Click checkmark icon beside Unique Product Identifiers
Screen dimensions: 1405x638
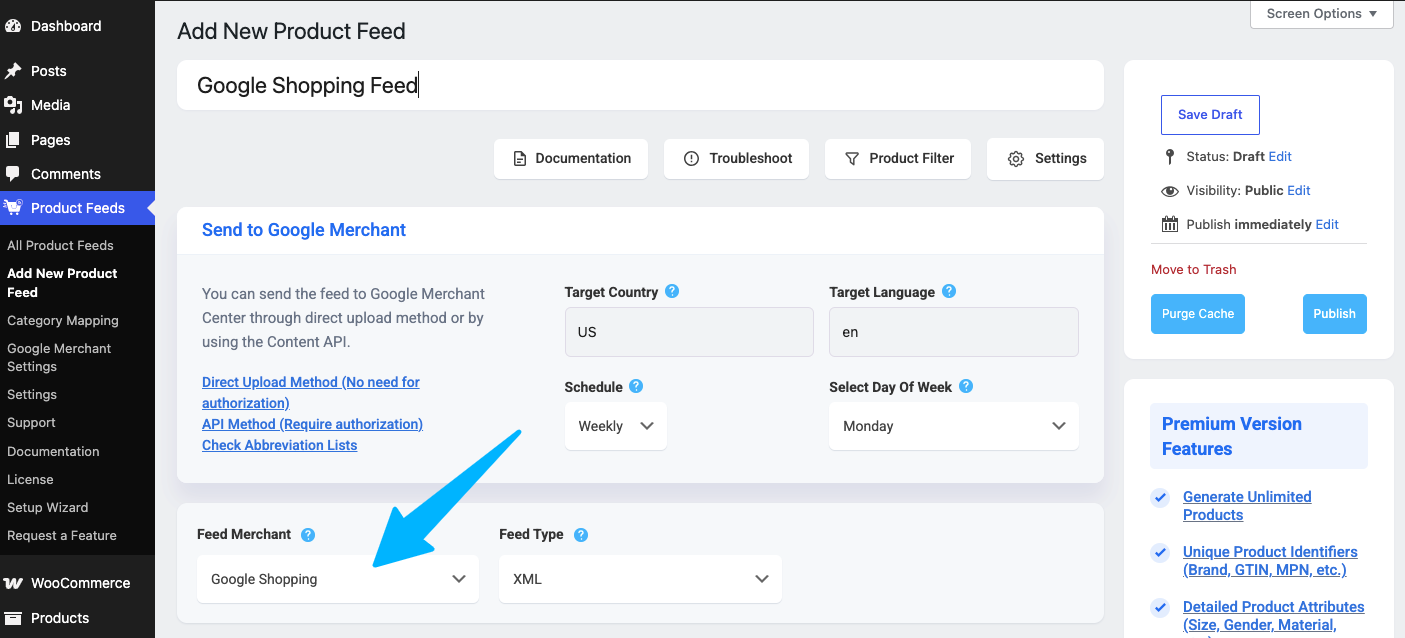(1160, 552)
